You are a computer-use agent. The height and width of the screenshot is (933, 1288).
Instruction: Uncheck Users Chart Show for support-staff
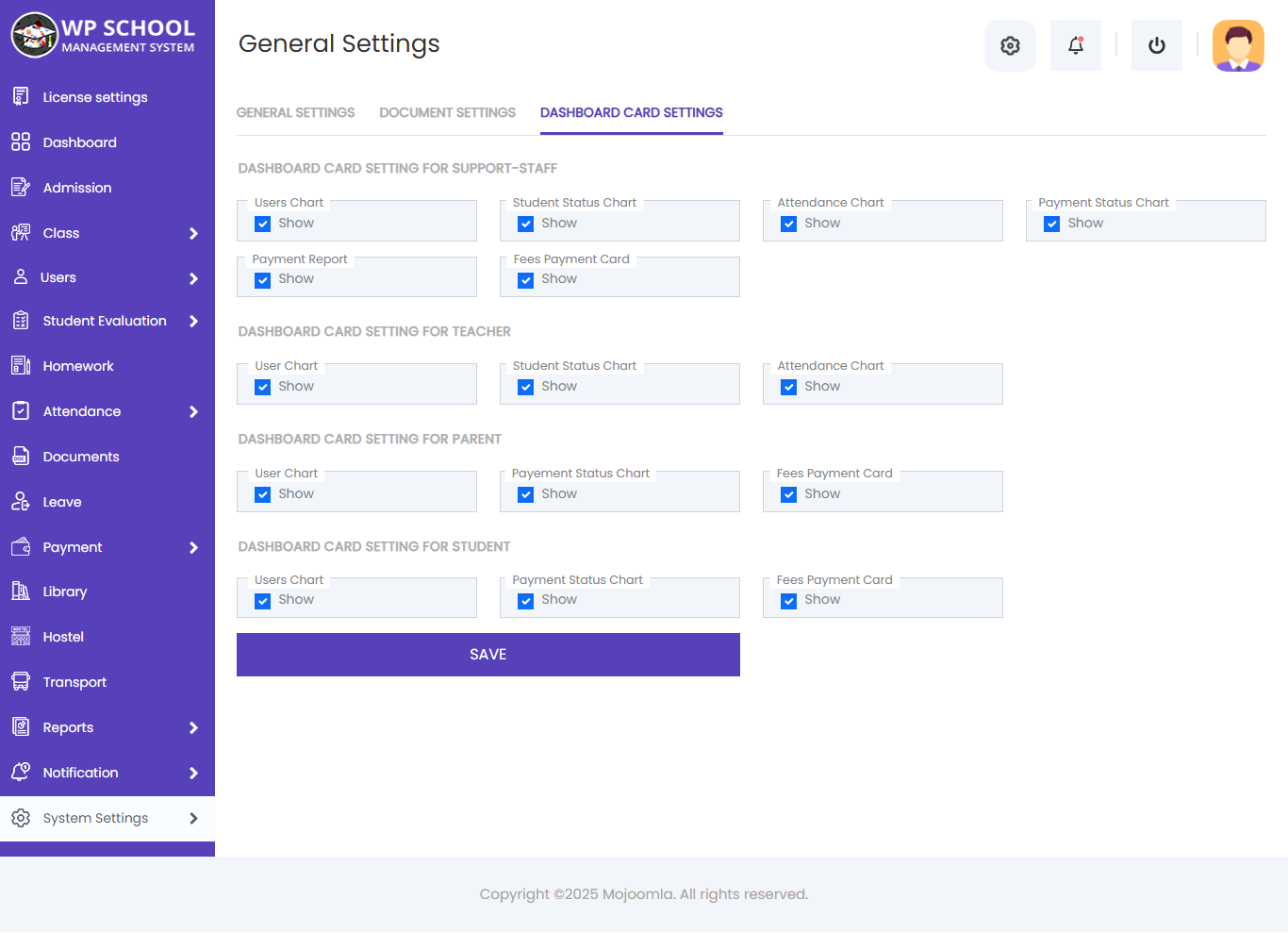tap(263, 225)
